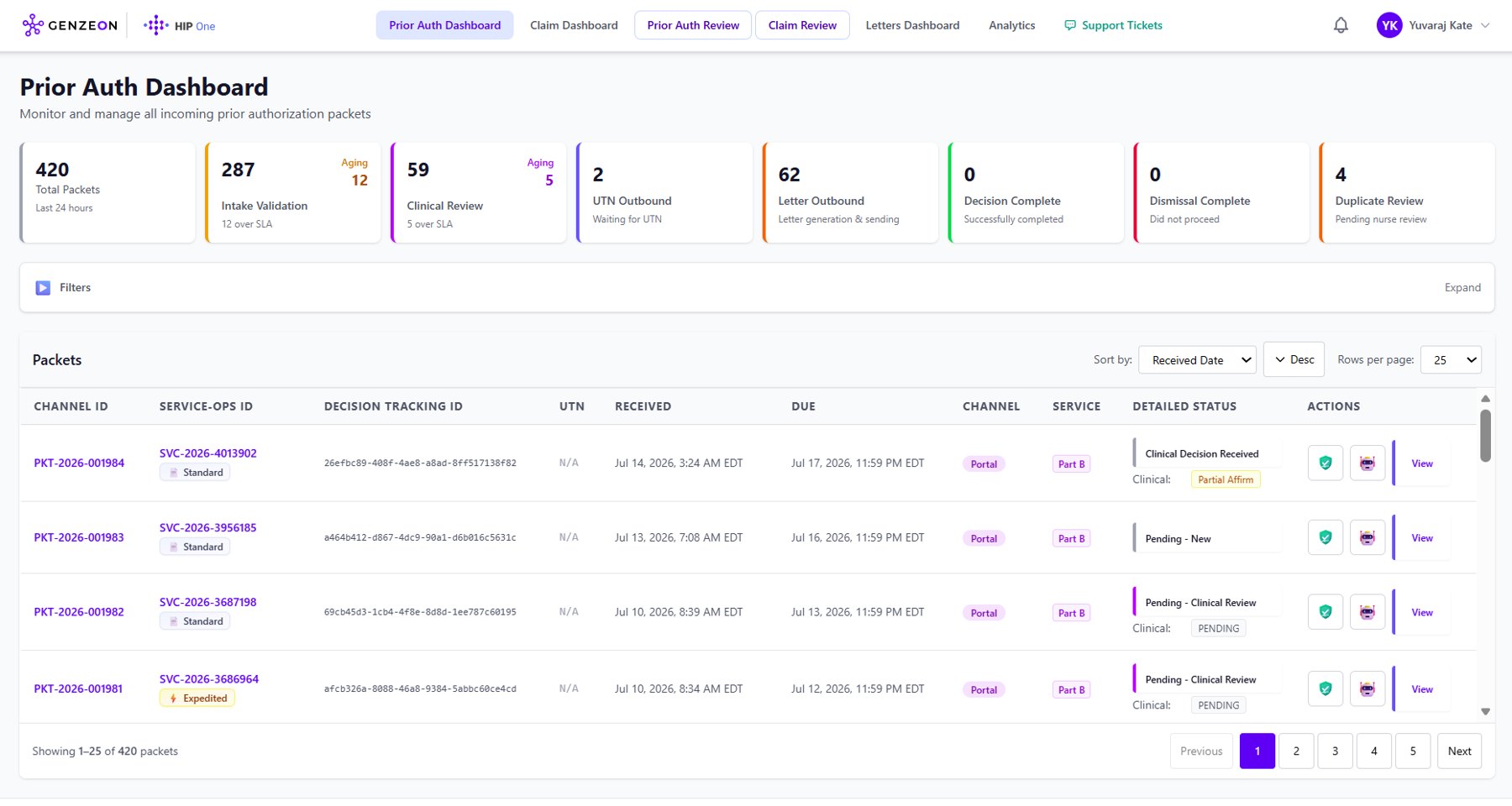Open packet link PKT-2026-001982
Screen dimensions: 1512x806
click(x=79, y=612)
